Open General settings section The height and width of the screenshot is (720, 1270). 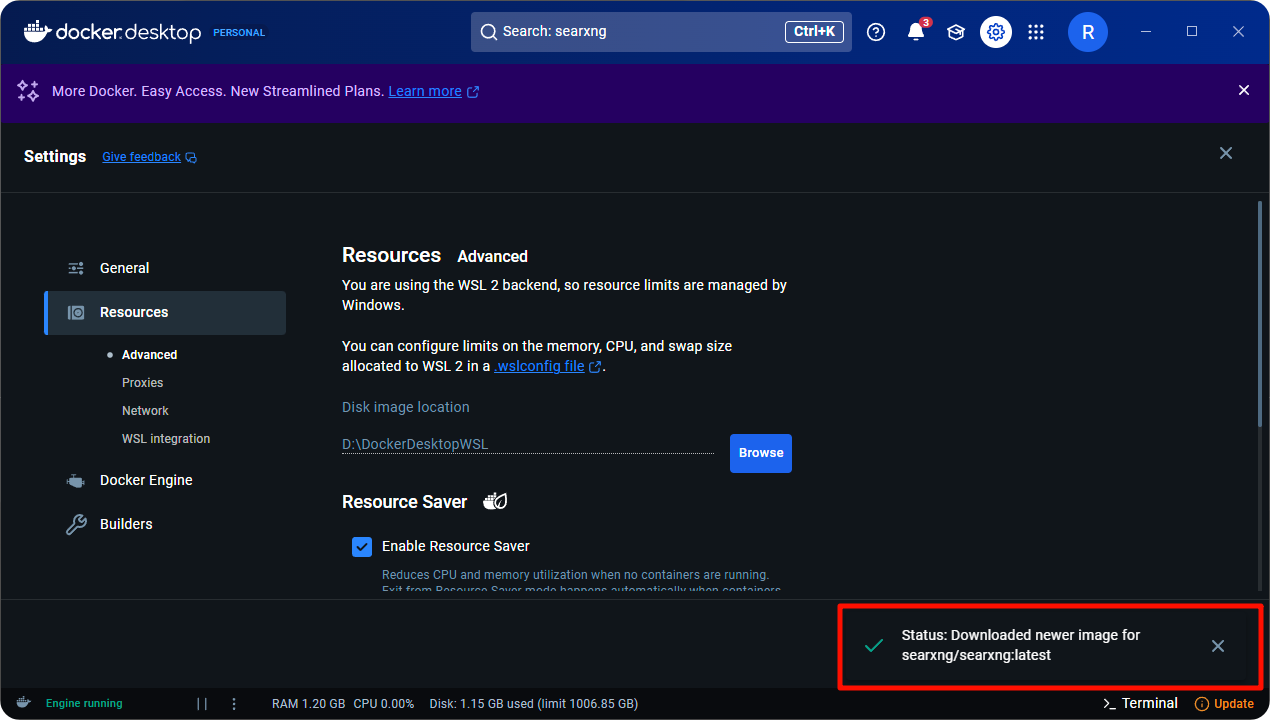pyautogui.click(x=124, y=268)
